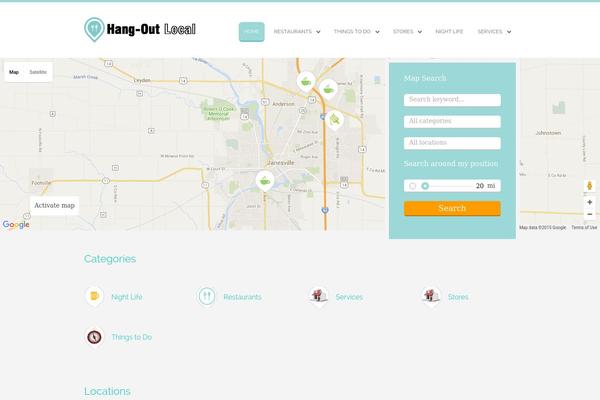The image size is (600, 400).
Task: Open the Stores menu item
Action: [403, 32]
